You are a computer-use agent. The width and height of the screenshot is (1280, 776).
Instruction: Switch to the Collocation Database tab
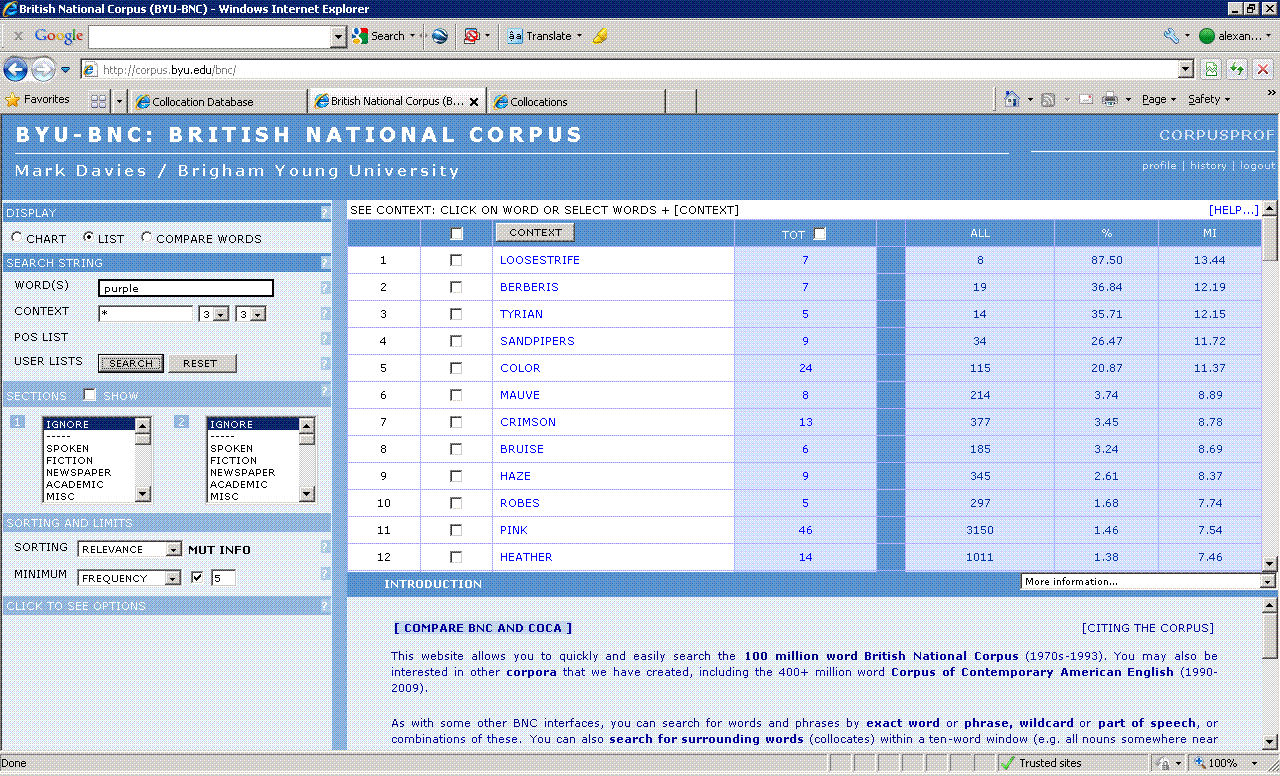tap(220, 101)
